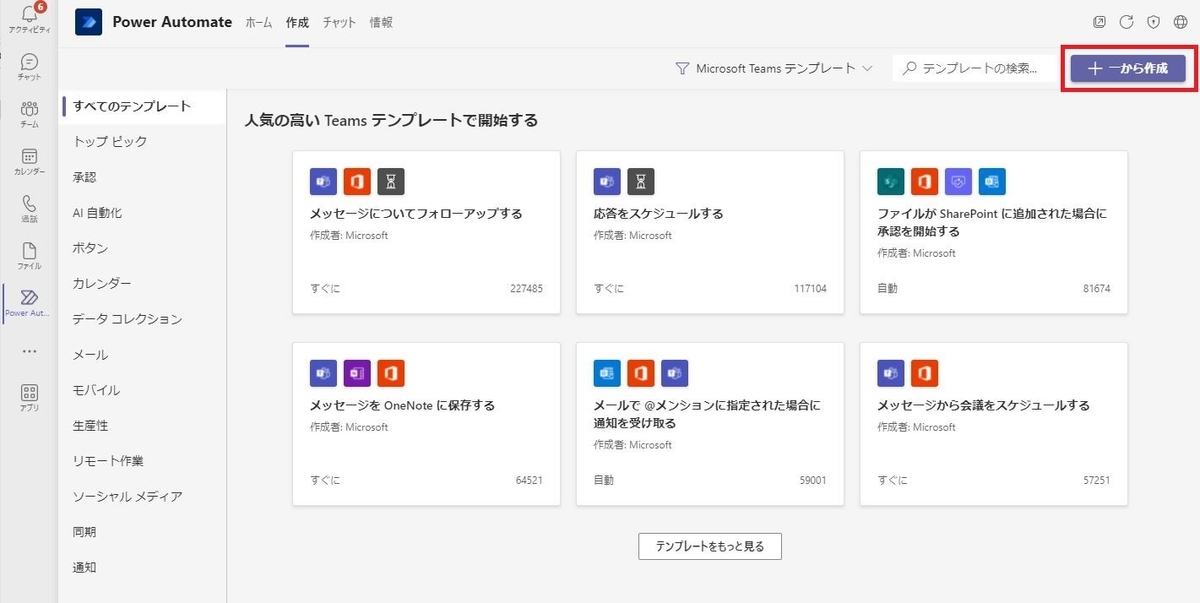Click hourglass icon on メッセージについてフォローアップする card
Image resolution: width=1200 pixels, height=603 pixels.
(x=391, y=181)
